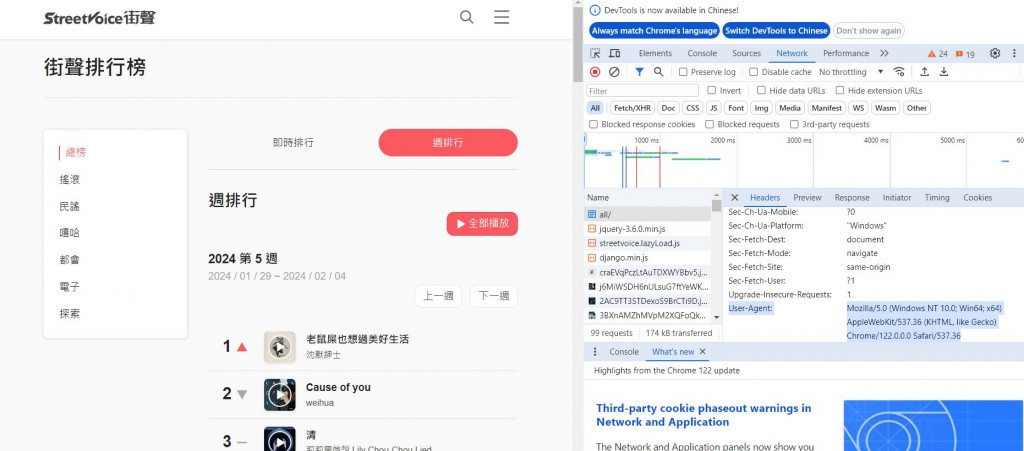Check Hide extension URLs
The height and width of the screenshot is (451, 1024).
coord(840,91)
